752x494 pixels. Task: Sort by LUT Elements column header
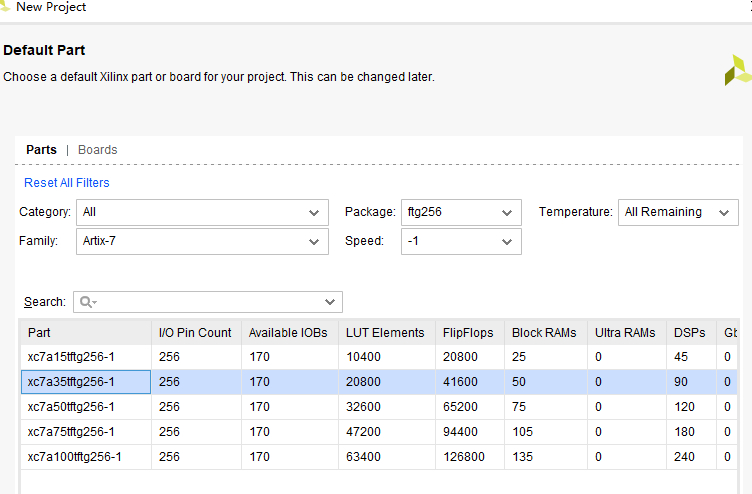click(x=385, y=333)
